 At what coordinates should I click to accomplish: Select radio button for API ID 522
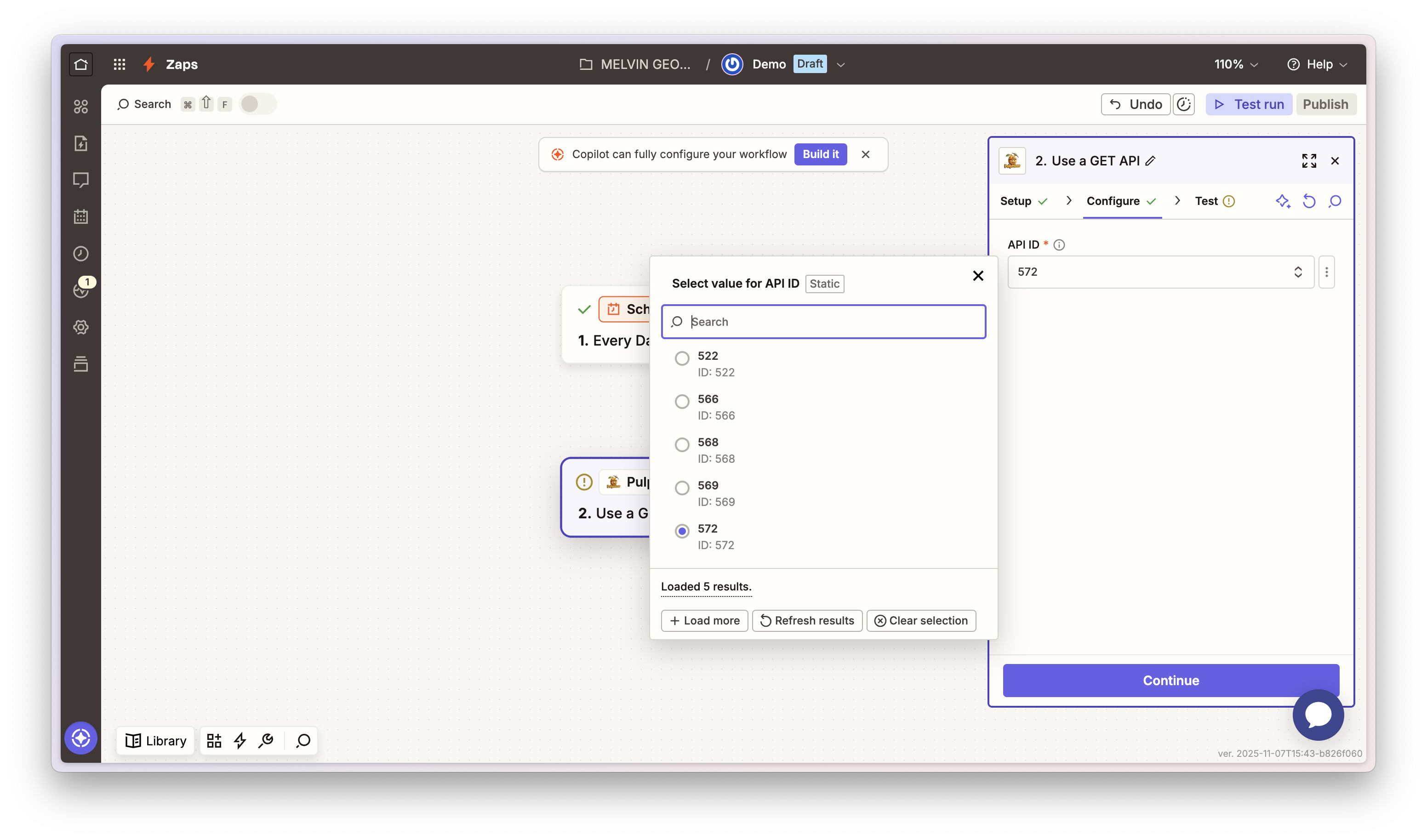[x=682, y=358]
